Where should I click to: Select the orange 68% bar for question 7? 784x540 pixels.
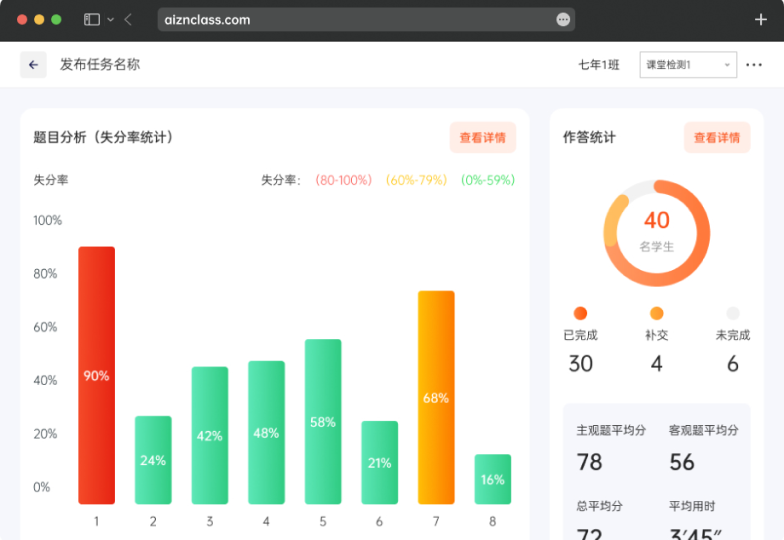tap(436, 397)
